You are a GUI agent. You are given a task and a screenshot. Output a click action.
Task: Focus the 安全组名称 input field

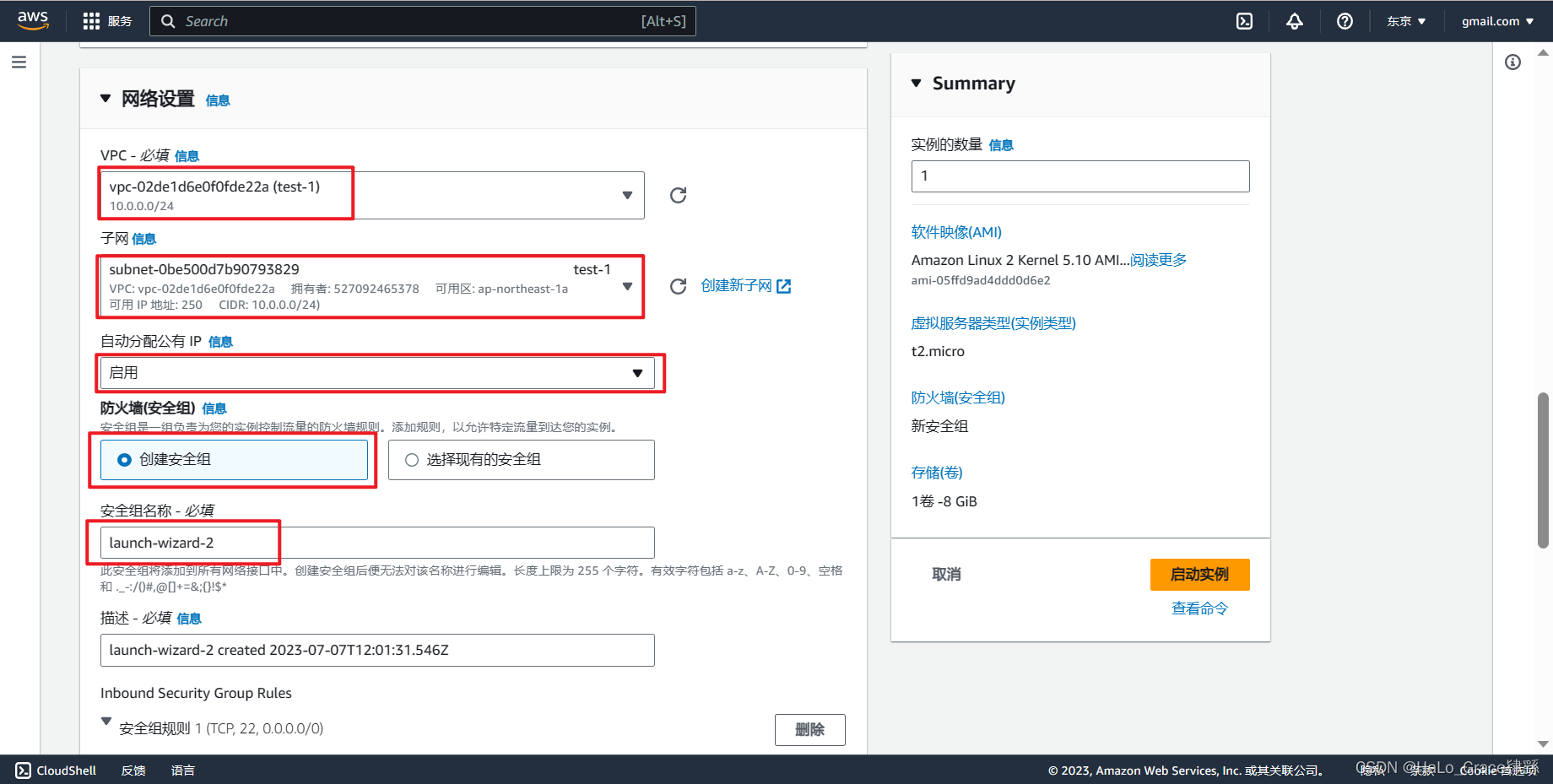click(377, 543)
